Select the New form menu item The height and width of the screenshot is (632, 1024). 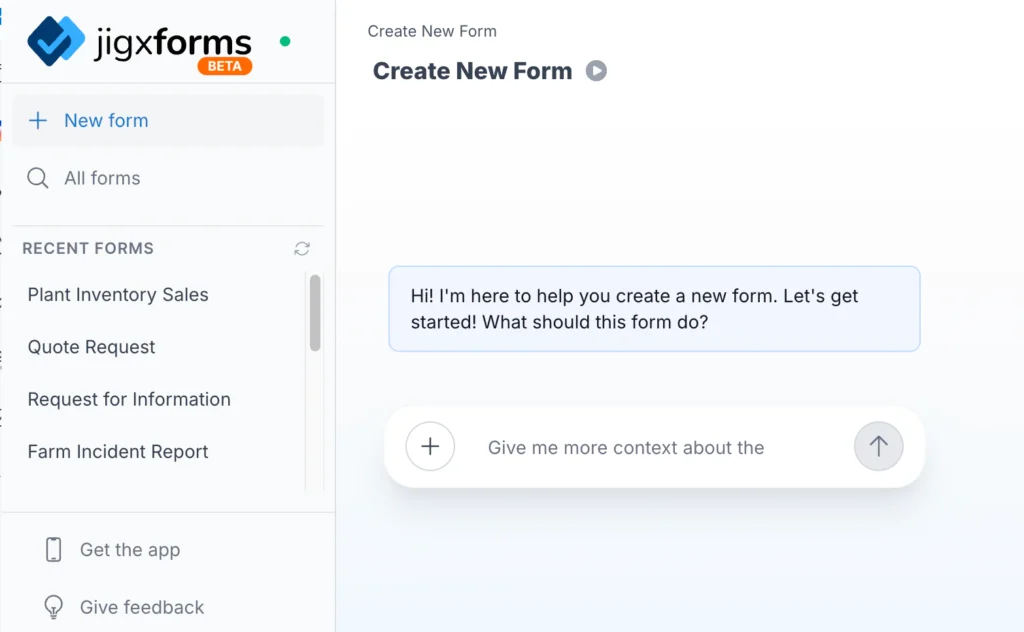[106, 121]
